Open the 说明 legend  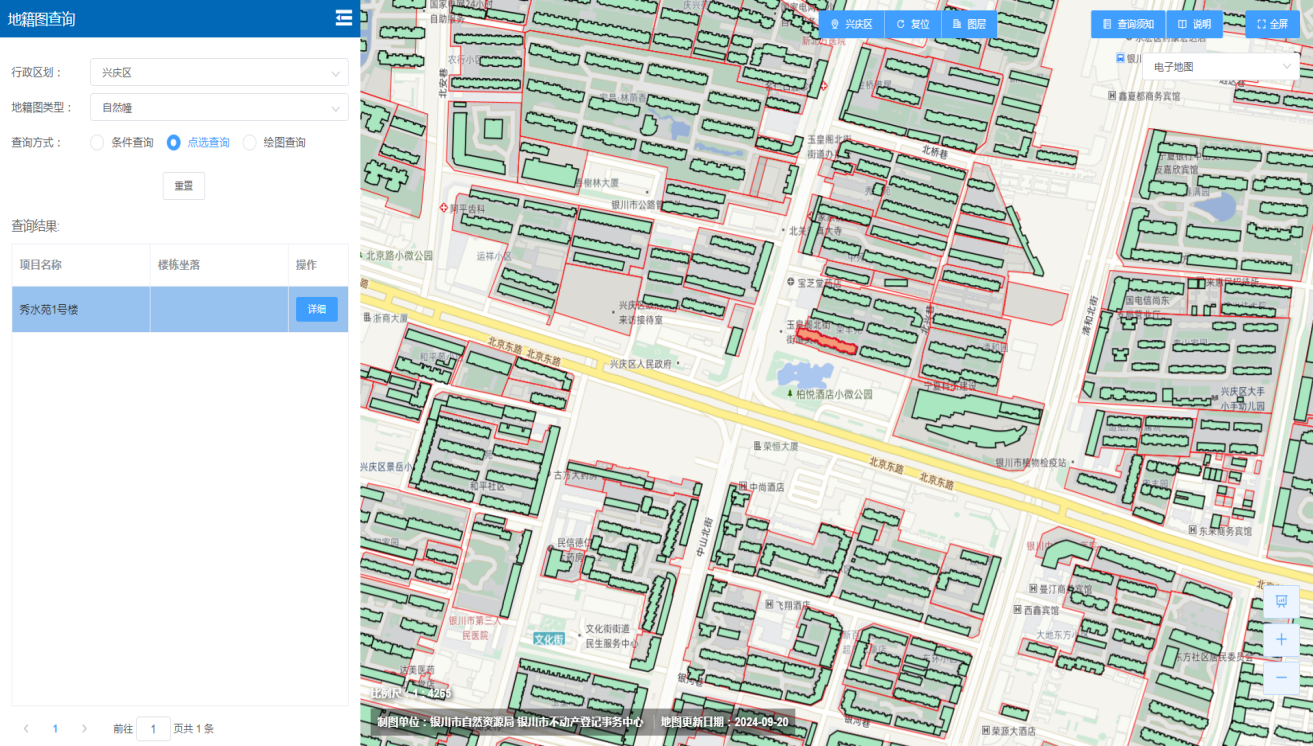pos(1194,24)
